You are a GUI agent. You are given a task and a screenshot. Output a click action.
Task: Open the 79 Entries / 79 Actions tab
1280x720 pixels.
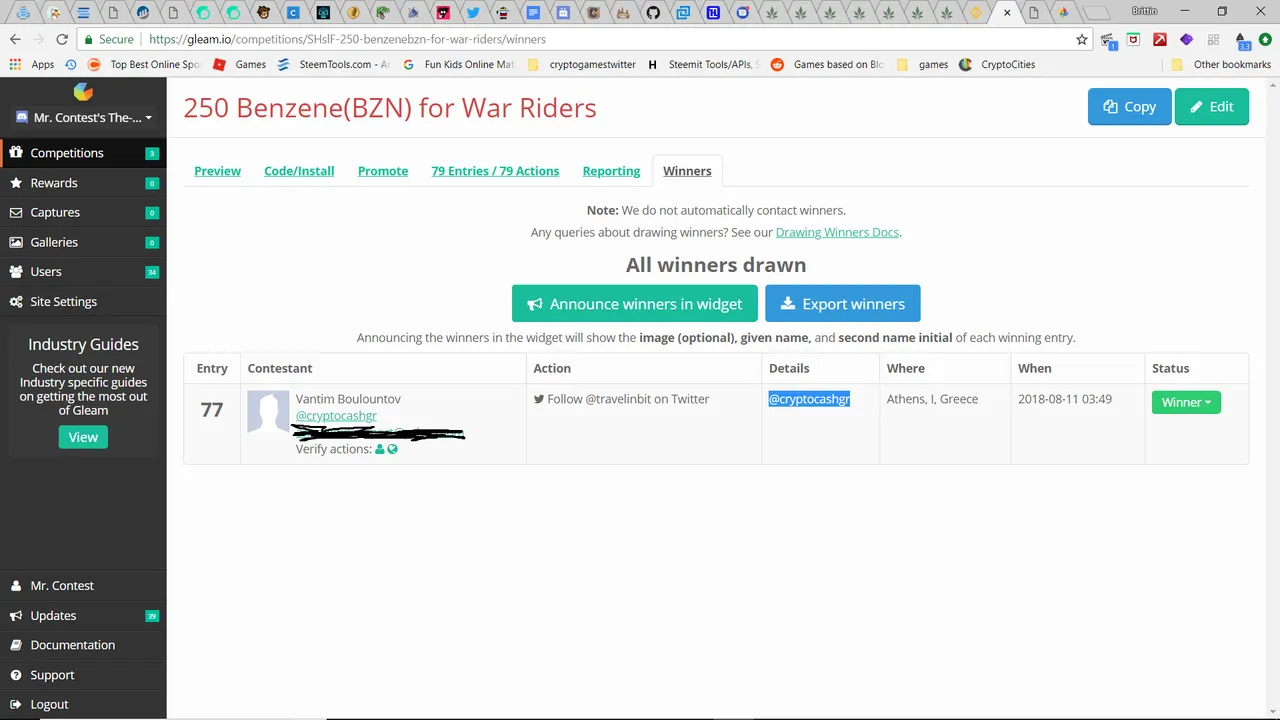click(495, 171)
